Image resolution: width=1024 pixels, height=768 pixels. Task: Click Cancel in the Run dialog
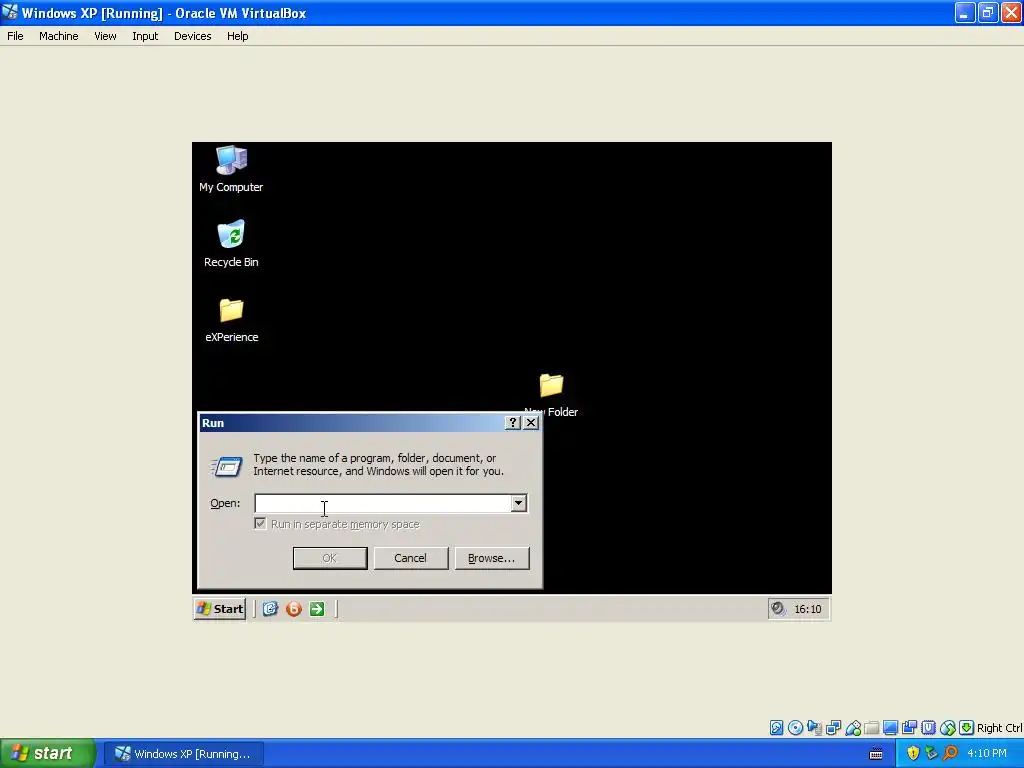[x=411, y=558]
